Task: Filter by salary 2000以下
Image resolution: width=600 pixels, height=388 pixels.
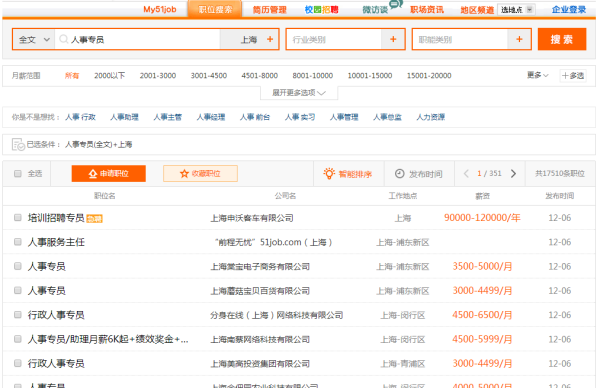Action: point(109,76)
